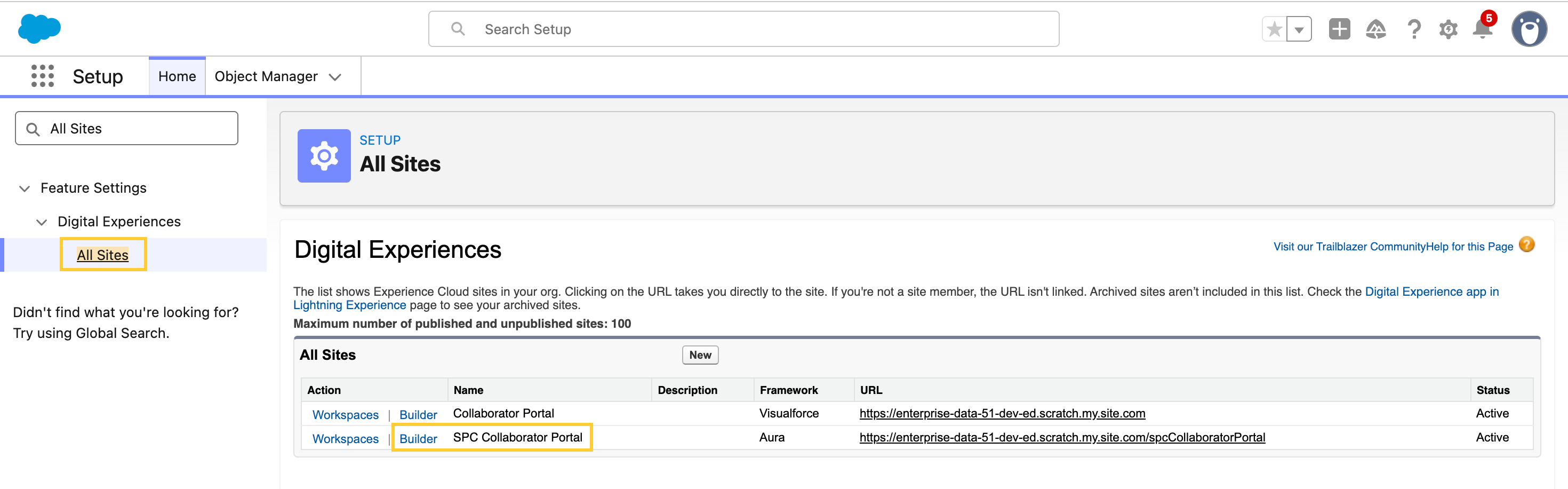Open the Trailhead guidance icon
The height and width of the screenshot is (489, 1568).
[x=1375, y=29]
